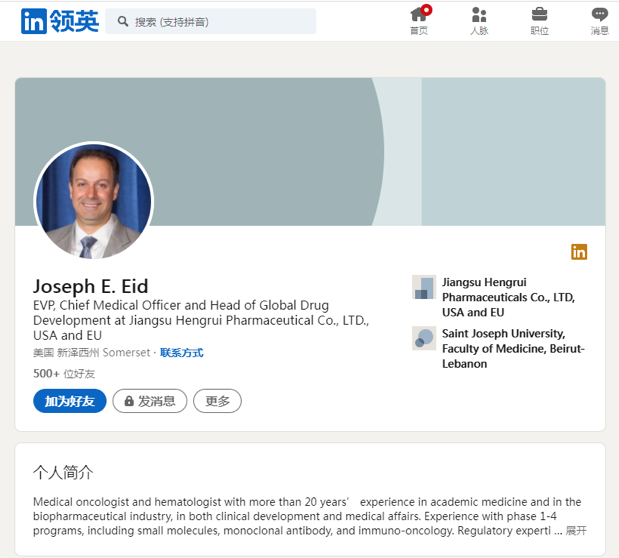
Task: Click the LinkedIn 领英 logo
Action: (x=60, y=21)
